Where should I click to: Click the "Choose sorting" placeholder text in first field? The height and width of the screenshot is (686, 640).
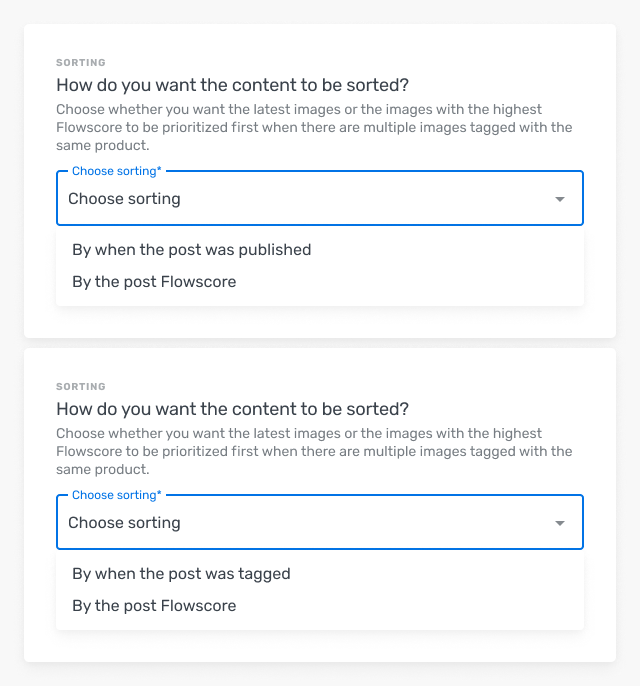pos(125,199)
